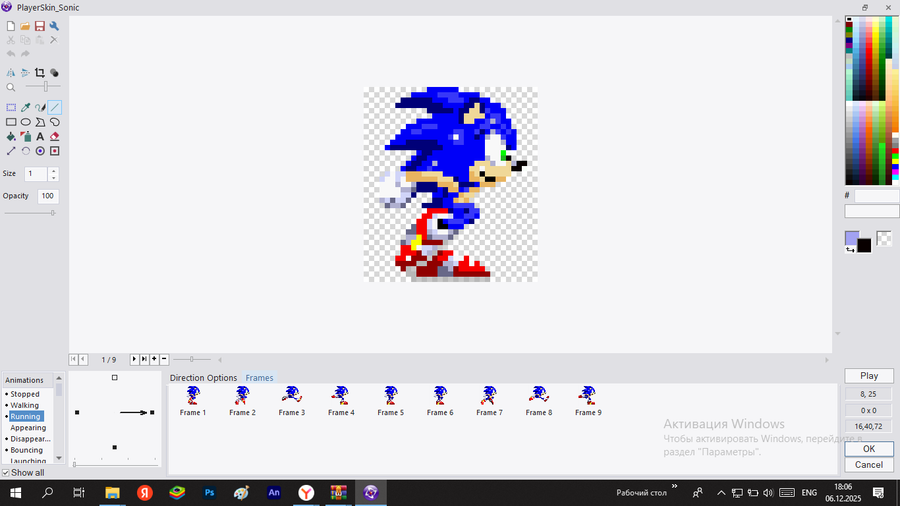Select the freehand Brush tool
900x506 pixels.
click(x=40, y=107)
